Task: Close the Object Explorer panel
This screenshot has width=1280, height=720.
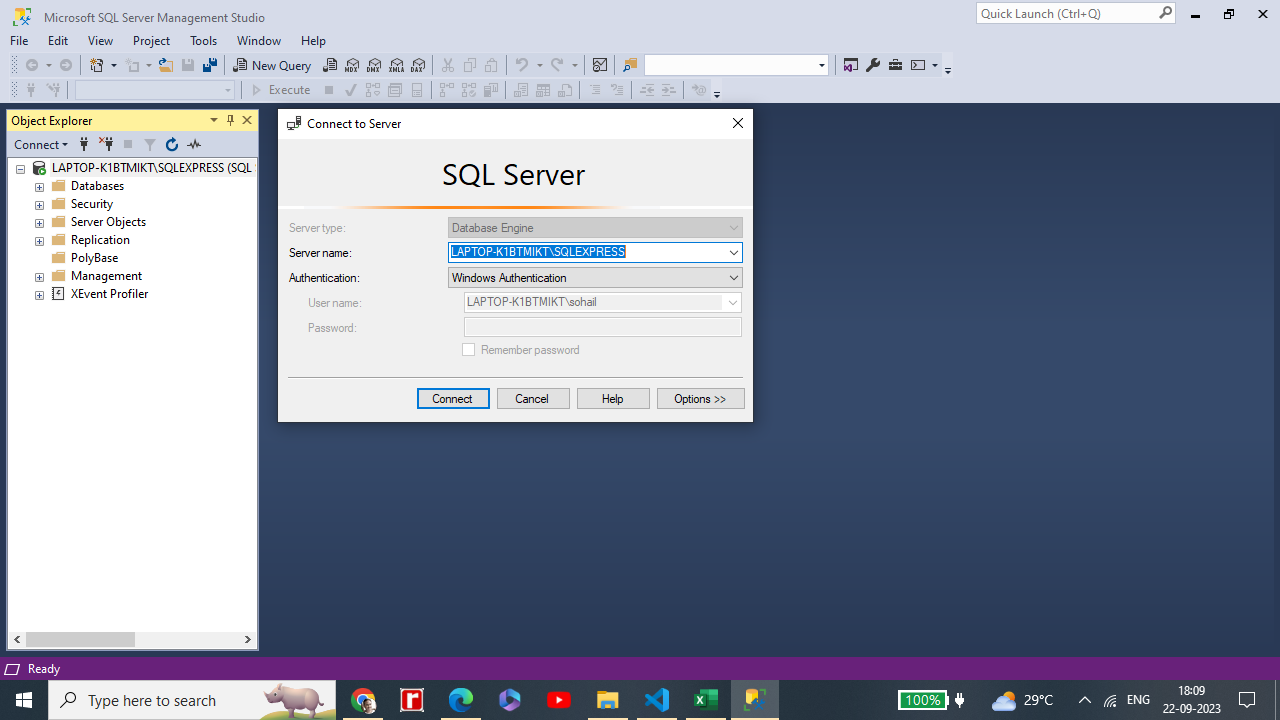Action: click(247, 120)
